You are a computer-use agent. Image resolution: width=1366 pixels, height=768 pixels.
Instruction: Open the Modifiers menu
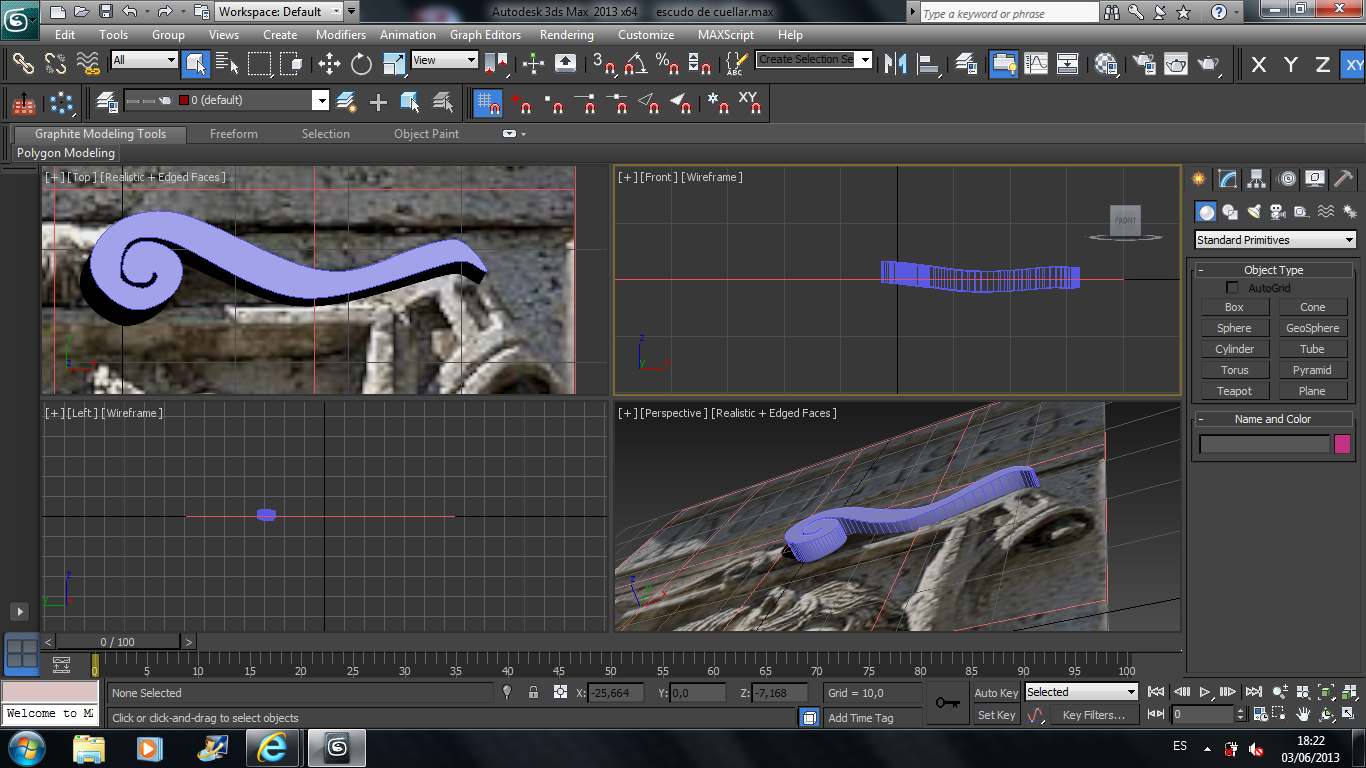[340, 35]
